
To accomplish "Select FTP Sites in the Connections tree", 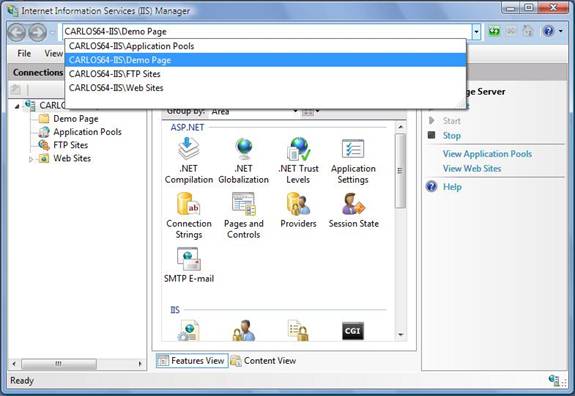I will click(x=70, y=145).
